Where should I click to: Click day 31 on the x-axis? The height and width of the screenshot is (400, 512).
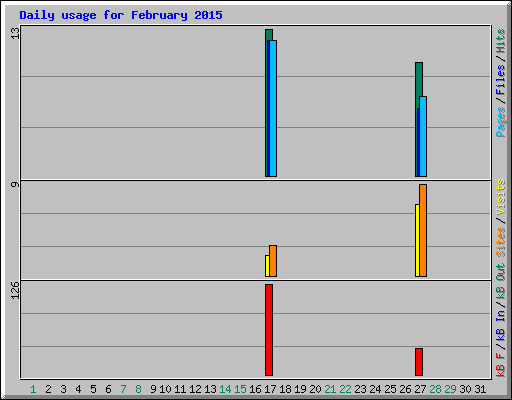(x=480, y=389)
